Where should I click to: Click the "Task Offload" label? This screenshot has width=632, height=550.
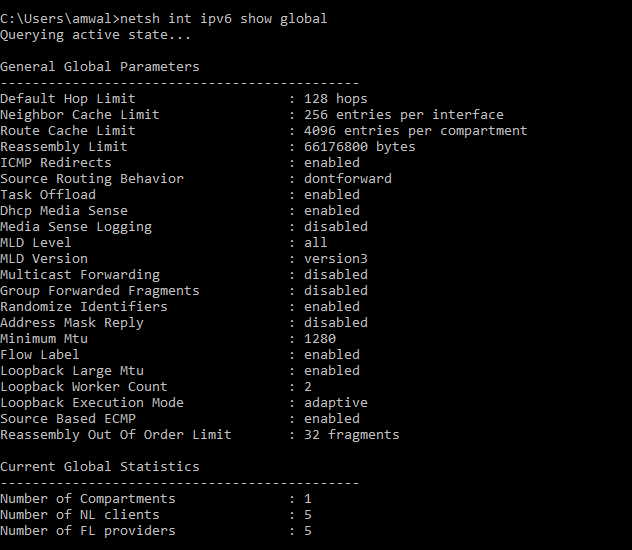tap(48, 195)
